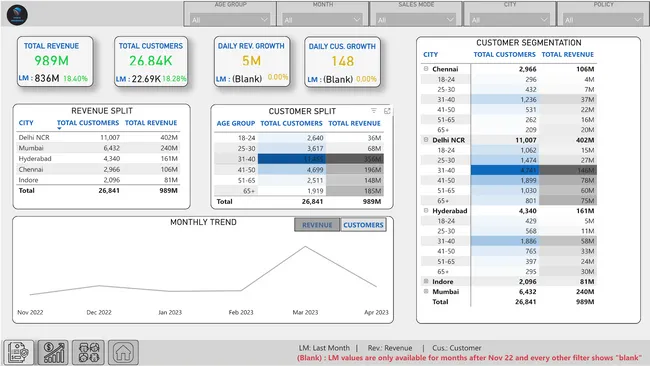The width and height of the screenshot is (650, 366).
Task: Select the 41-50 row in Customer Split
Action: click(299, 170)
